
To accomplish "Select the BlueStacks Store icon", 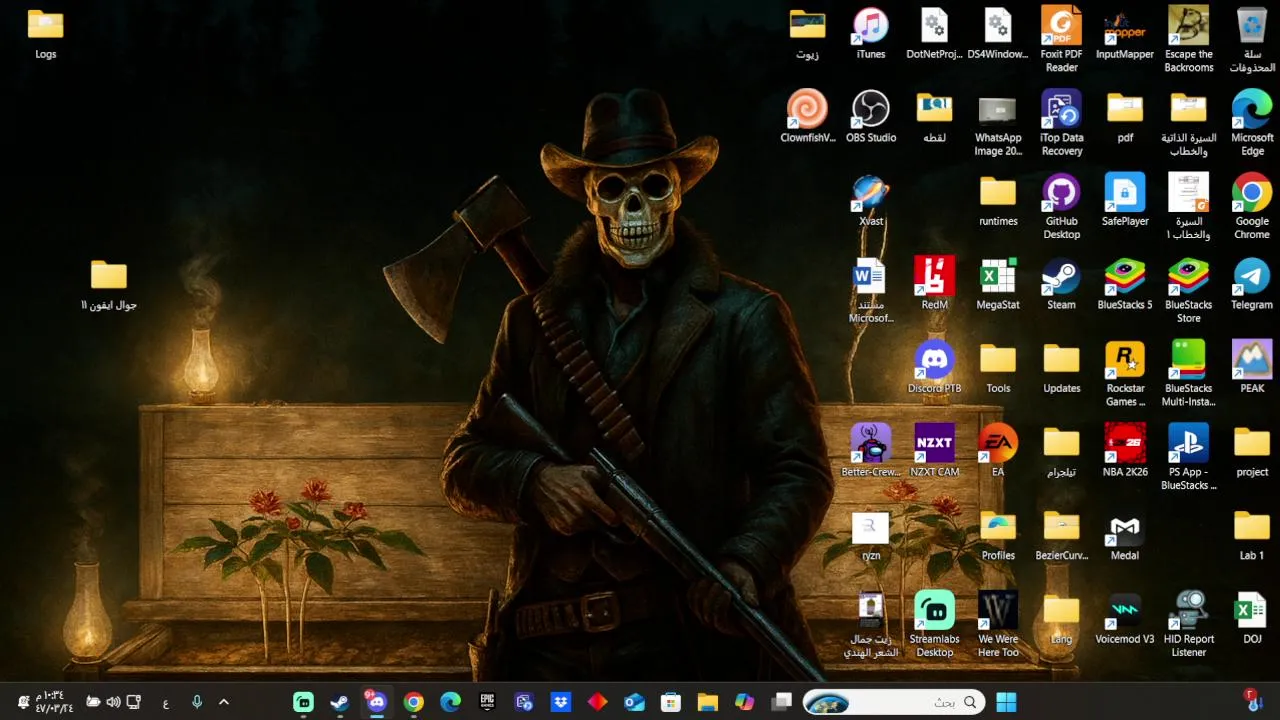I will coord(1188,291).
